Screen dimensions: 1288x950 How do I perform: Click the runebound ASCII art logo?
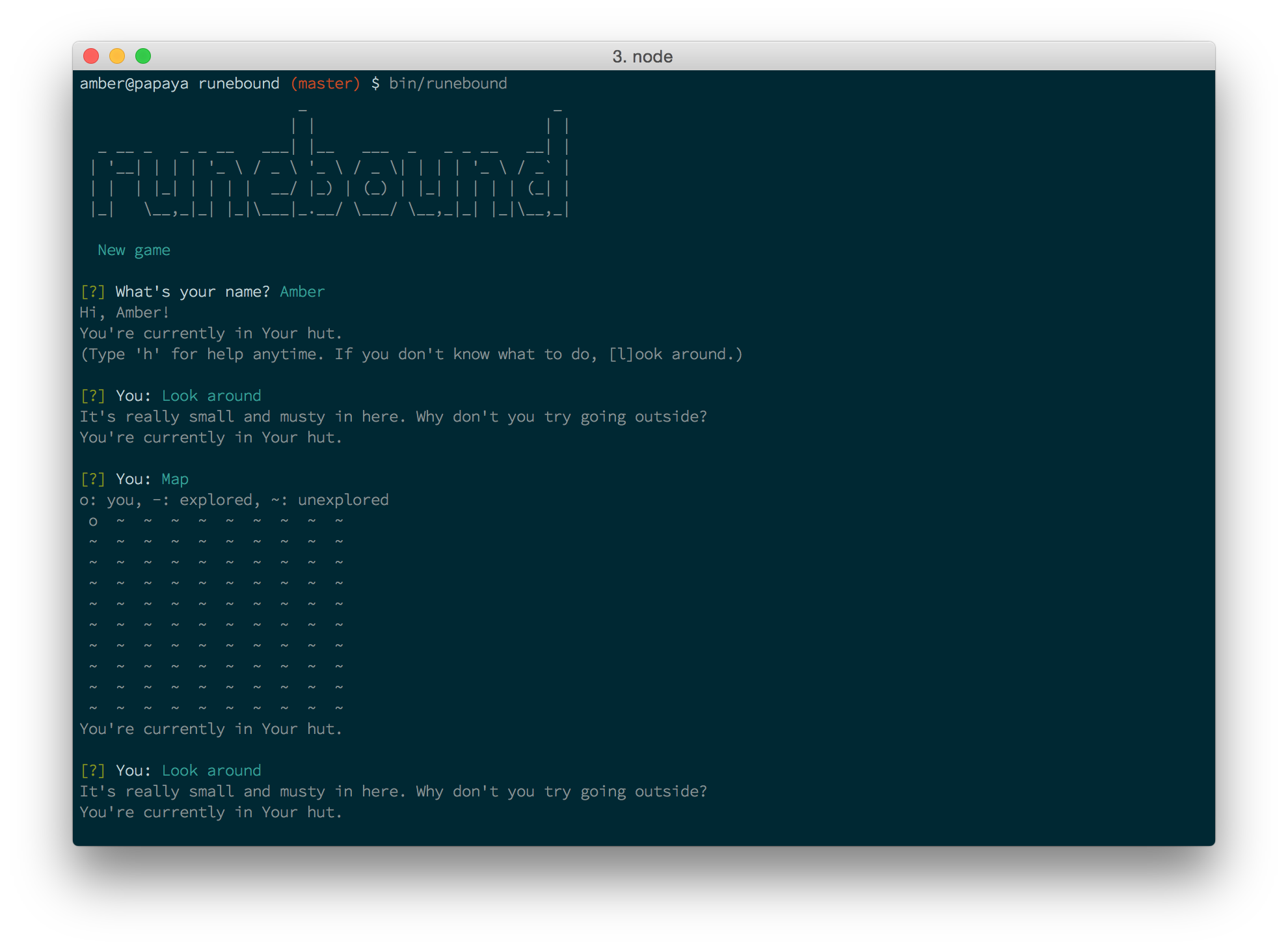click(x=330, y=168)
